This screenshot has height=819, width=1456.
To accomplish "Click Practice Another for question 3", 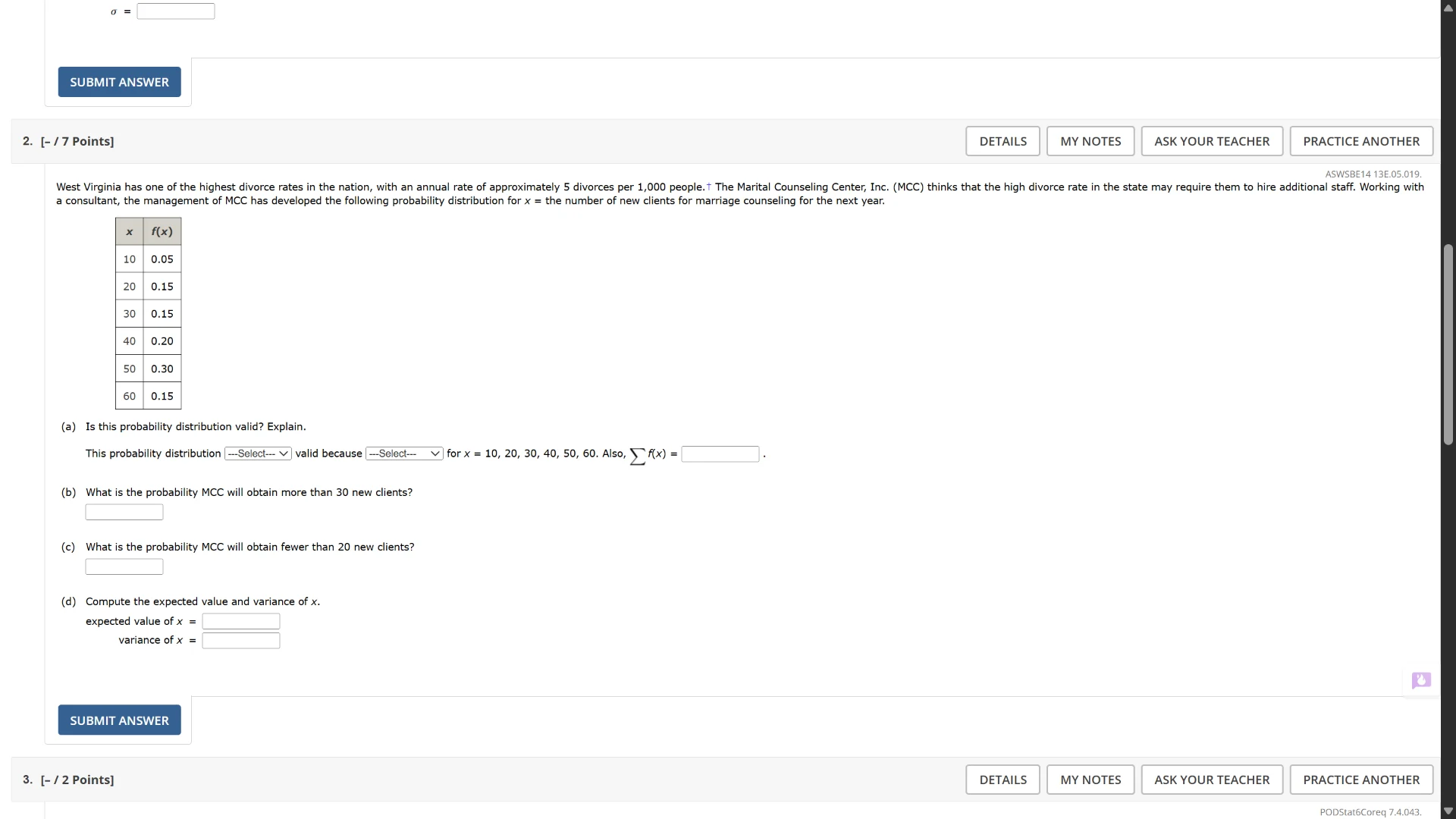I will click(x=1360, y=780).
